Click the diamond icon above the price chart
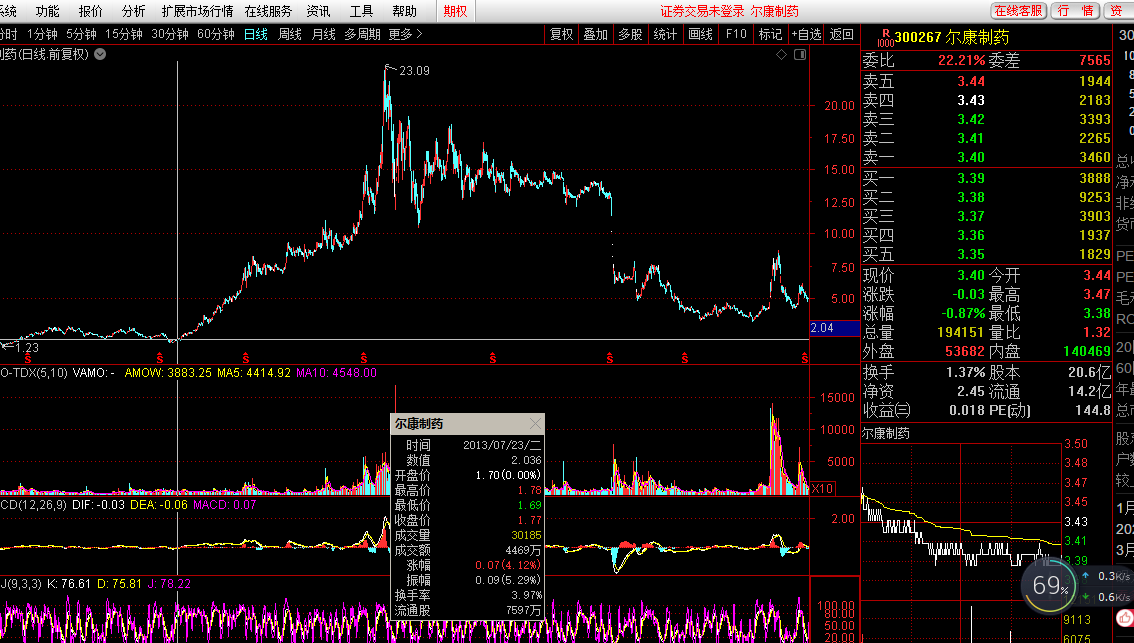This screenshot has height=643, width=1134. 780,54
